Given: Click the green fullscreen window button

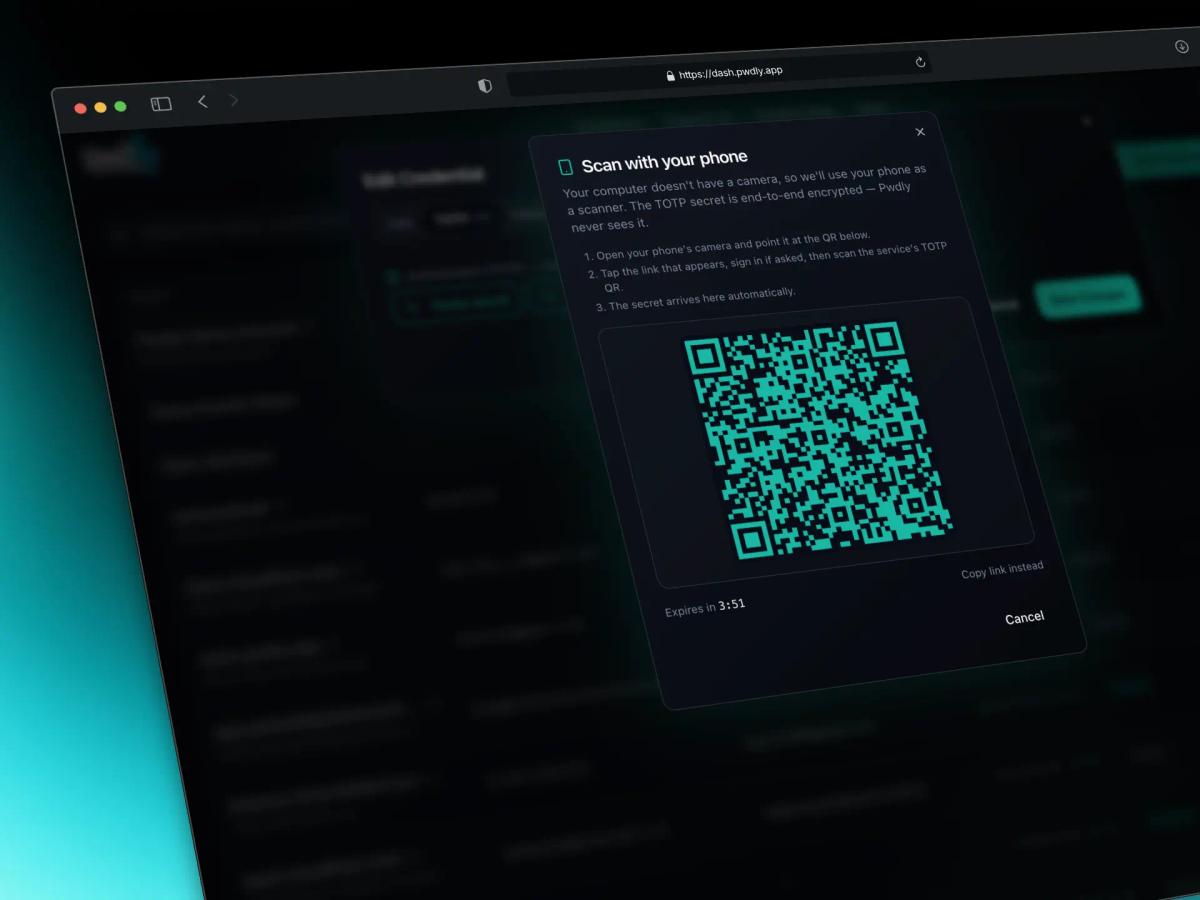Looking at the screenshot, I should click(120, 106).
